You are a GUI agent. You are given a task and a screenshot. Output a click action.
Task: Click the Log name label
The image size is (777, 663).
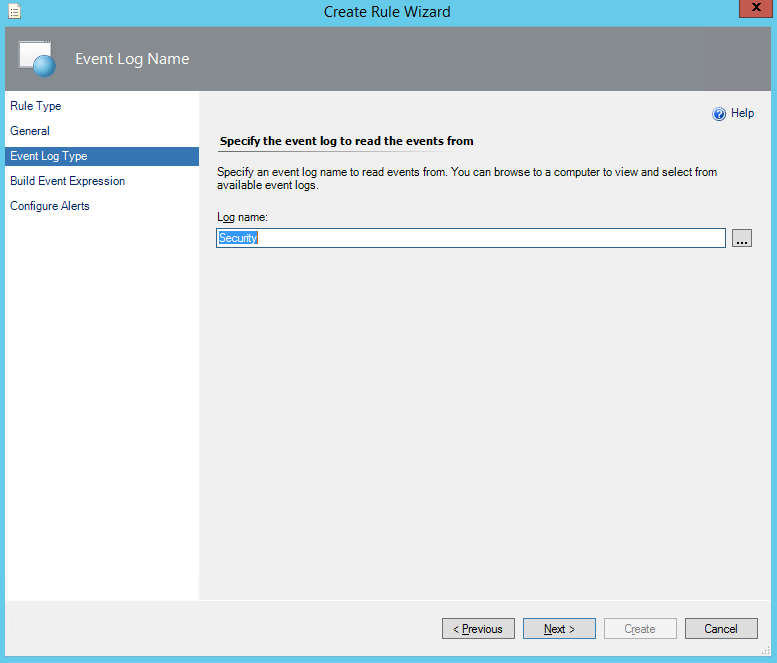pos(242,217)
